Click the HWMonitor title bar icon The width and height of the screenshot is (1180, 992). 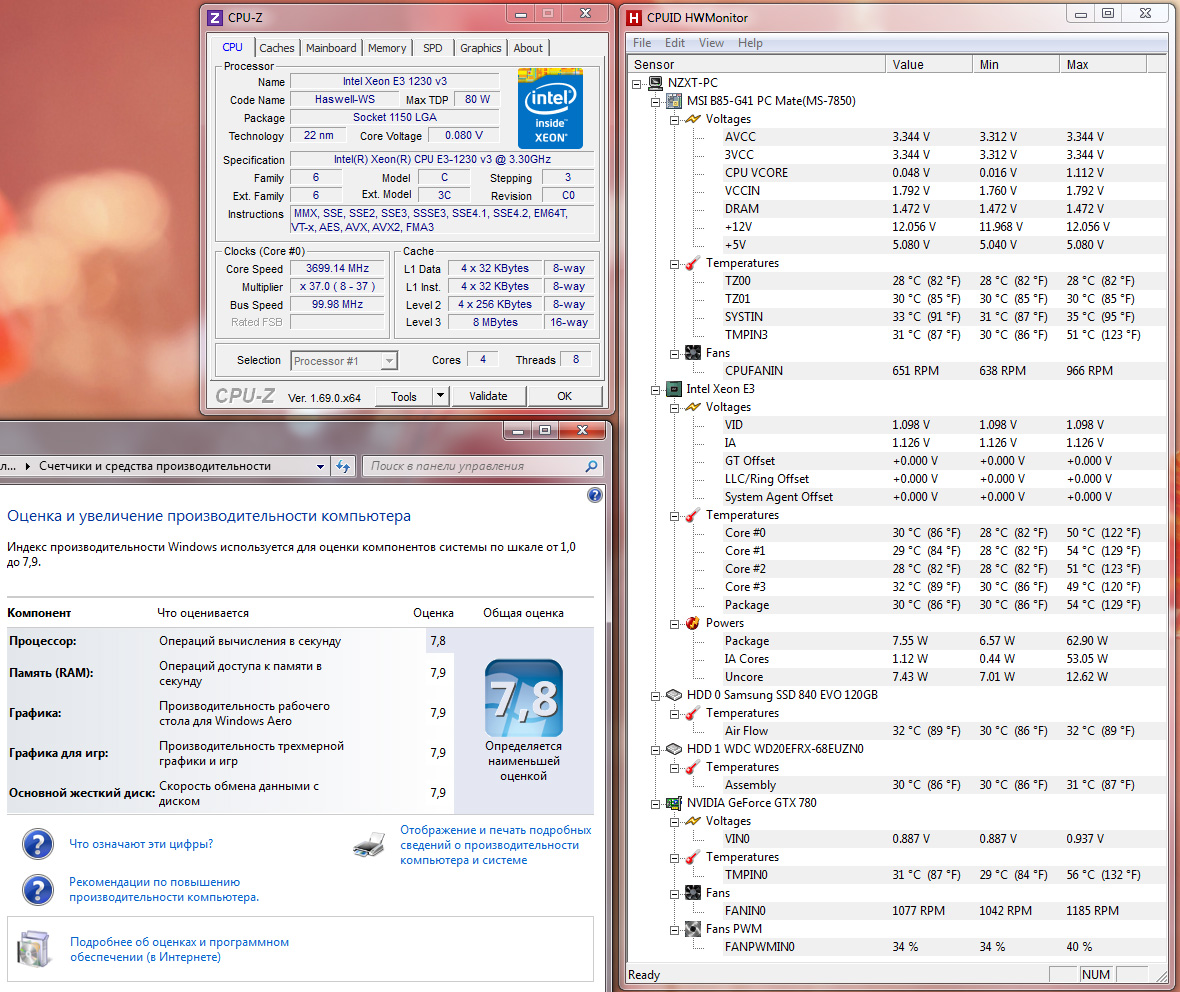click(x=634, y=17)
